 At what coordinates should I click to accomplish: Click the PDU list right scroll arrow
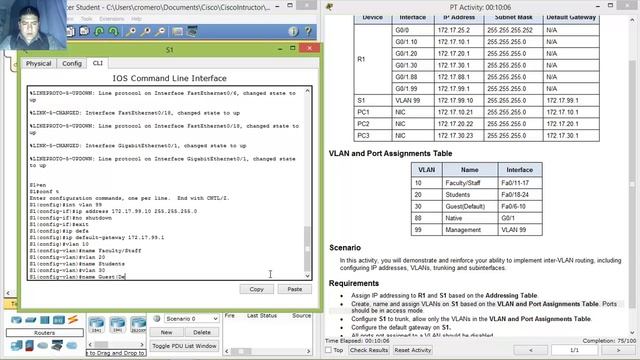point(308,351)
